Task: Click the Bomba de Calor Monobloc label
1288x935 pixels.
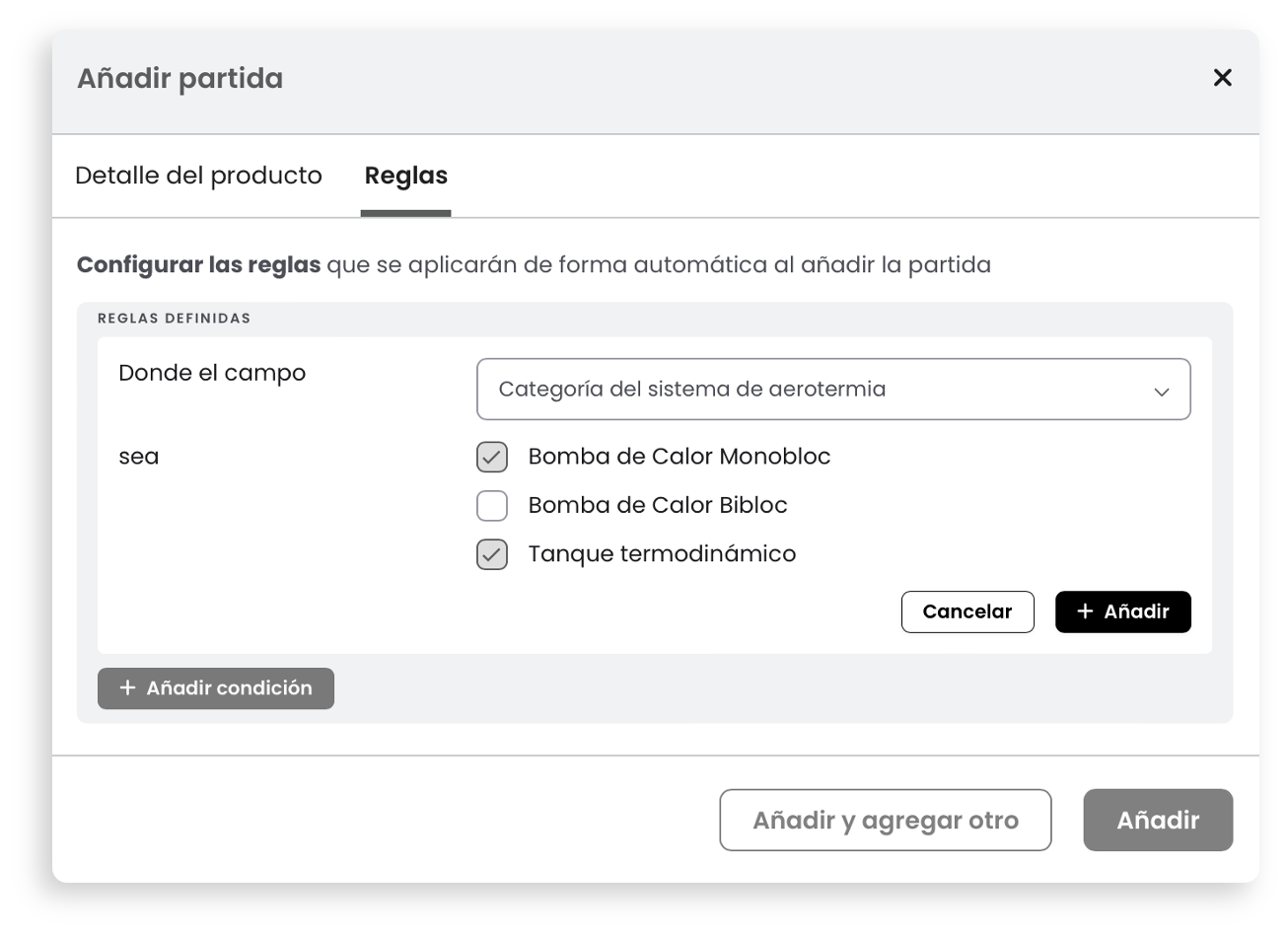Action: click(x=680, y=457)
